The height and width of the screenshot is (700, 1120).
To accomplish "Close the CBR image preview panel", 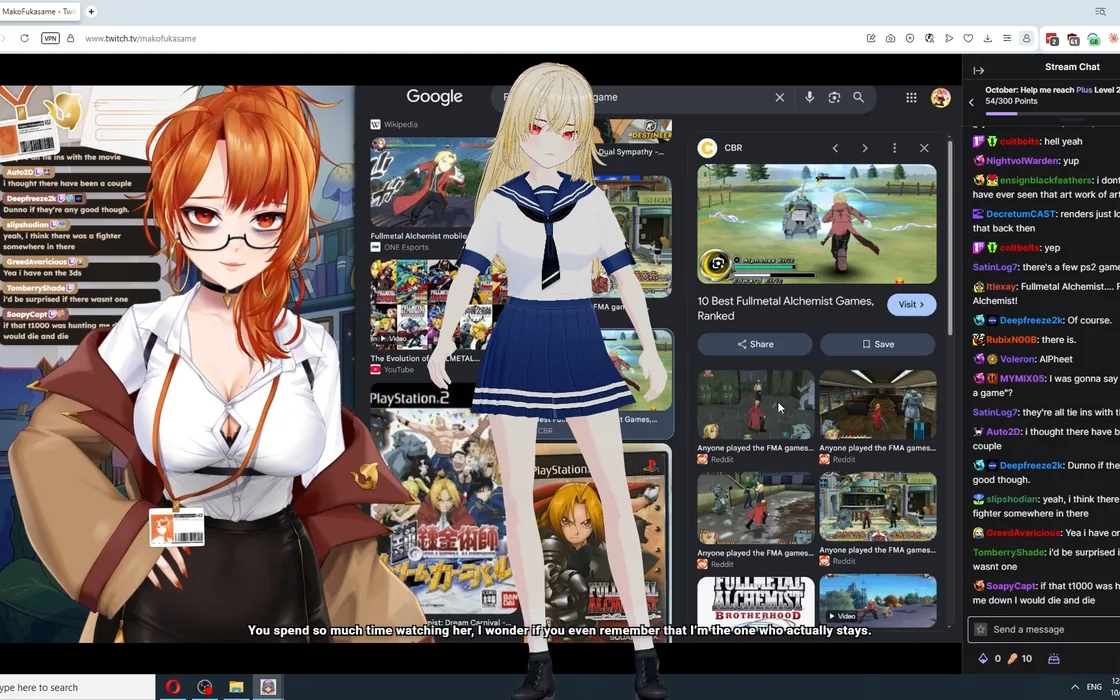I will pos(924,148).
